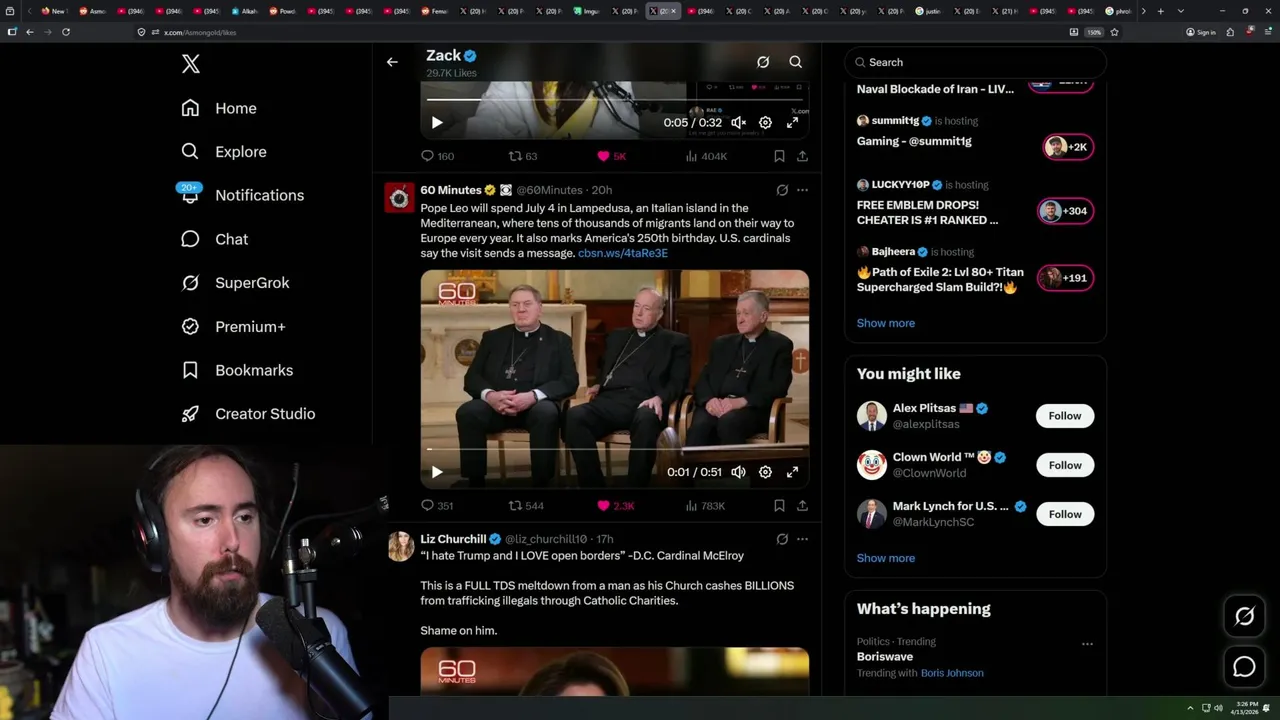Join summit1g space with +2K listeners
This screenshot has width=1280, height=720.
point(1068,147)
